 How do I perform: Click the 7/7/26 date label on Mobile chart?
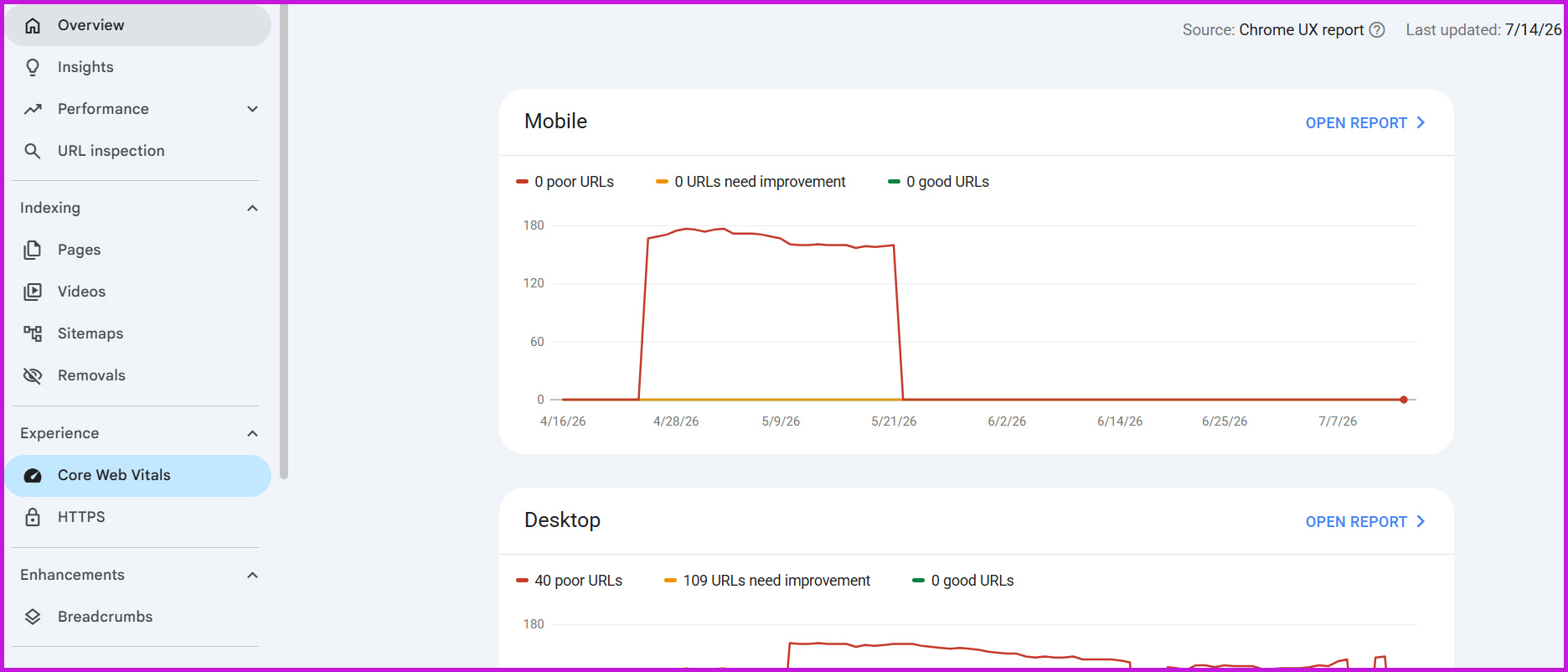(1338, 421)
